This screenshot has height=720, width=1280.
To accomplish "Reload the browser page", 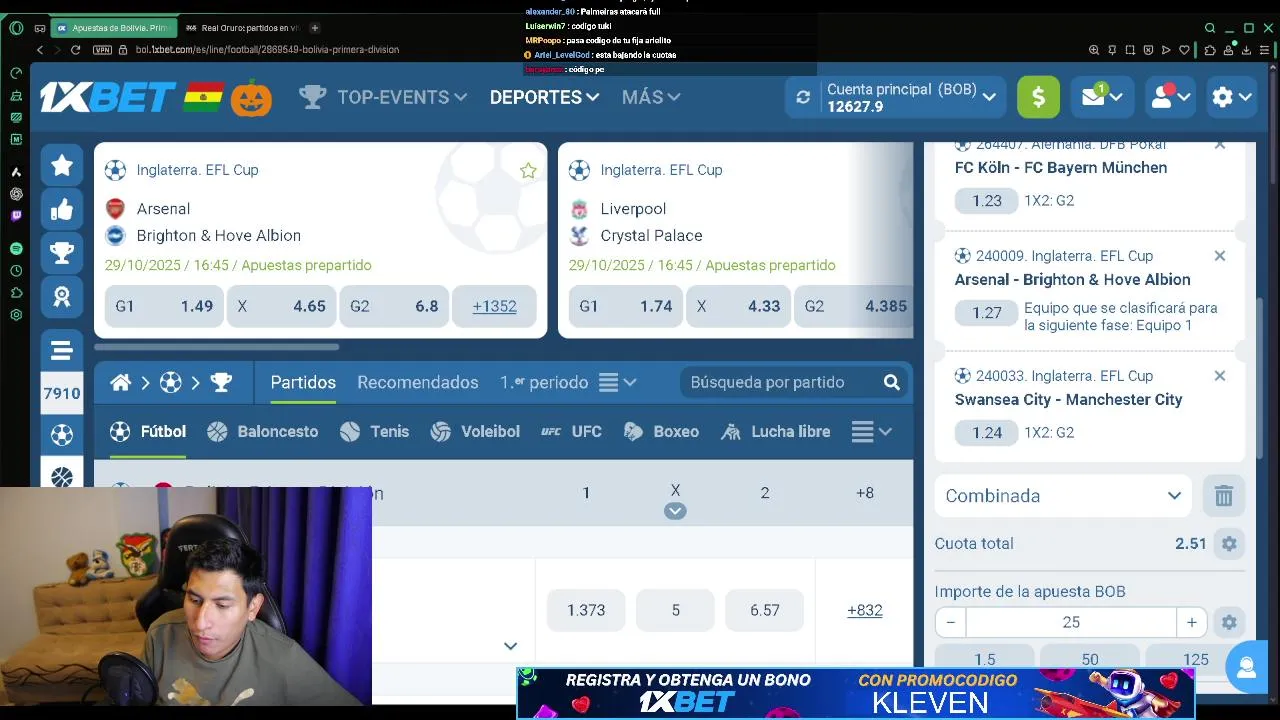I will (x=75, y=50).
